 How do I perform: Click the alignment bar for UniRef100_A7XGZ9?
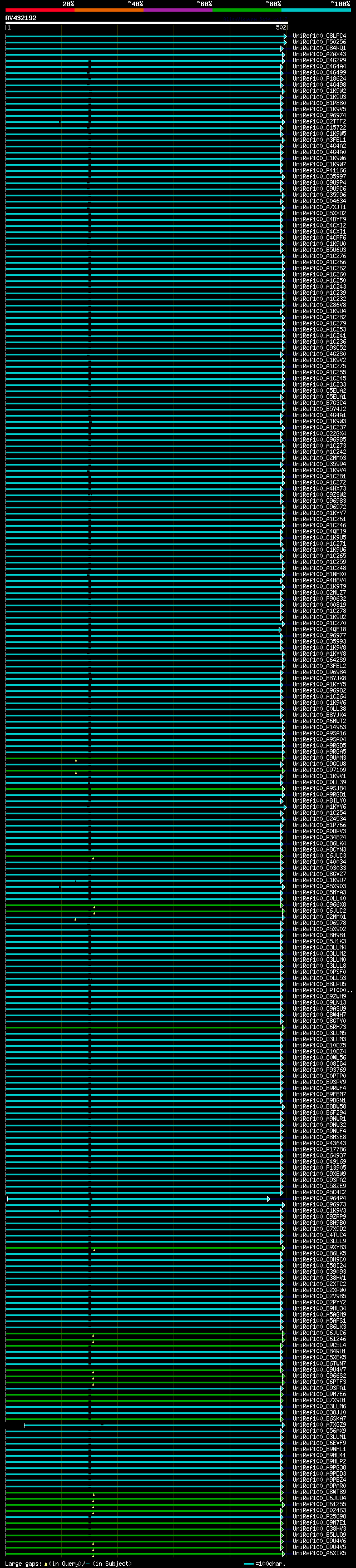click(x=154, y=1425)
